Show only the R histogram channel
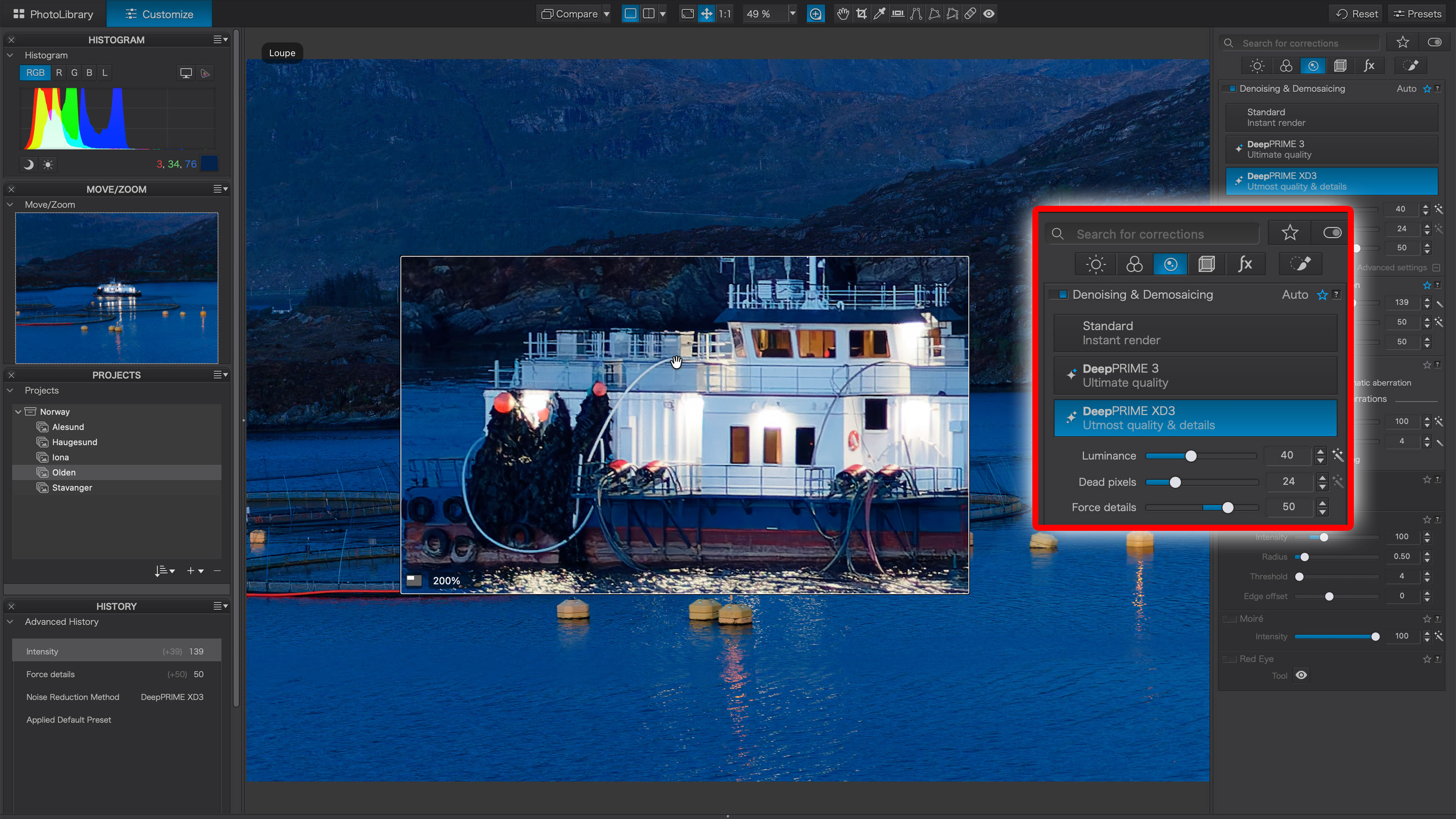 click(x=59, y=73)
